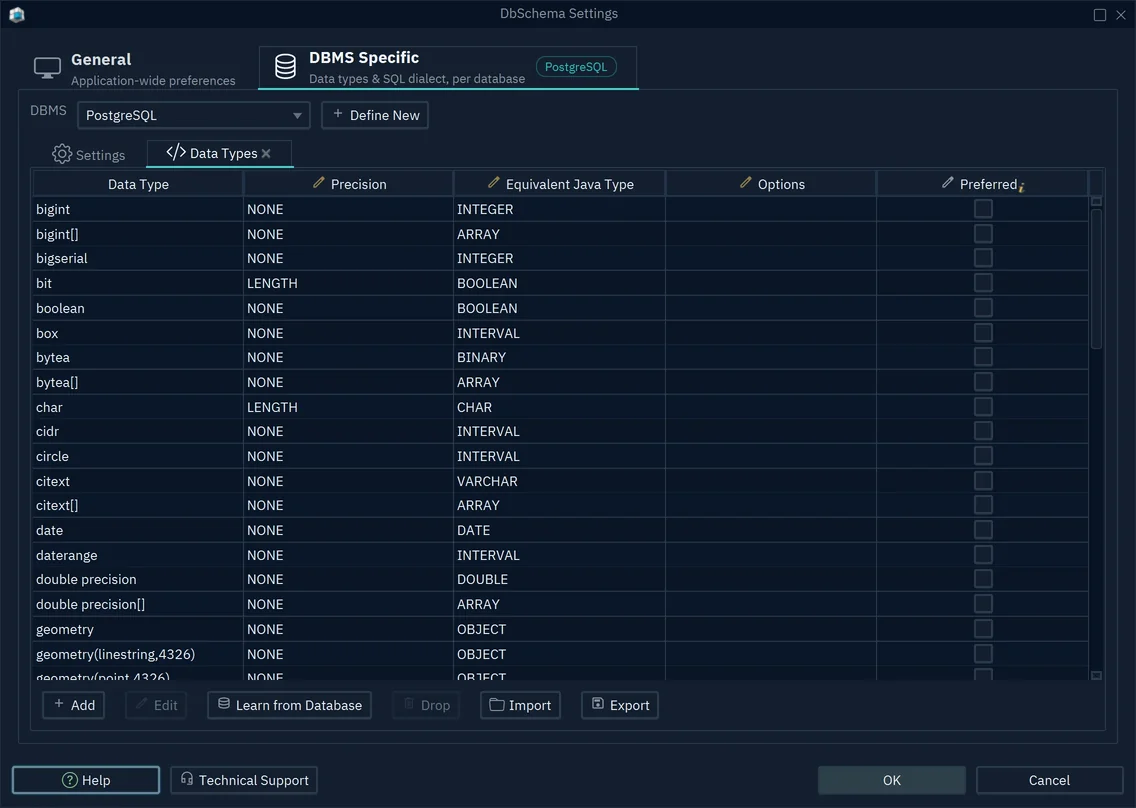Click CHAR Java type cell for char row

559,407
